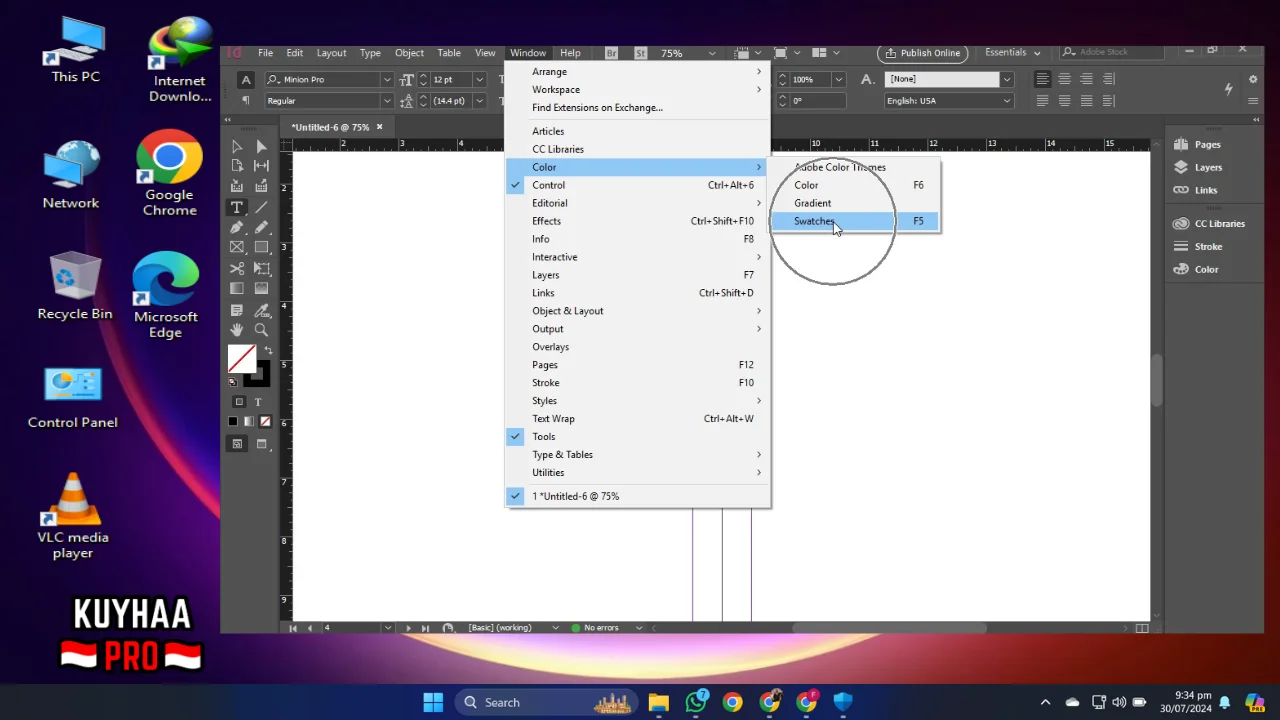Image resolution: width=1280 pixels, height=720 pixels.
Task: Choose the Rectangle tool
Action: [261, 247]
